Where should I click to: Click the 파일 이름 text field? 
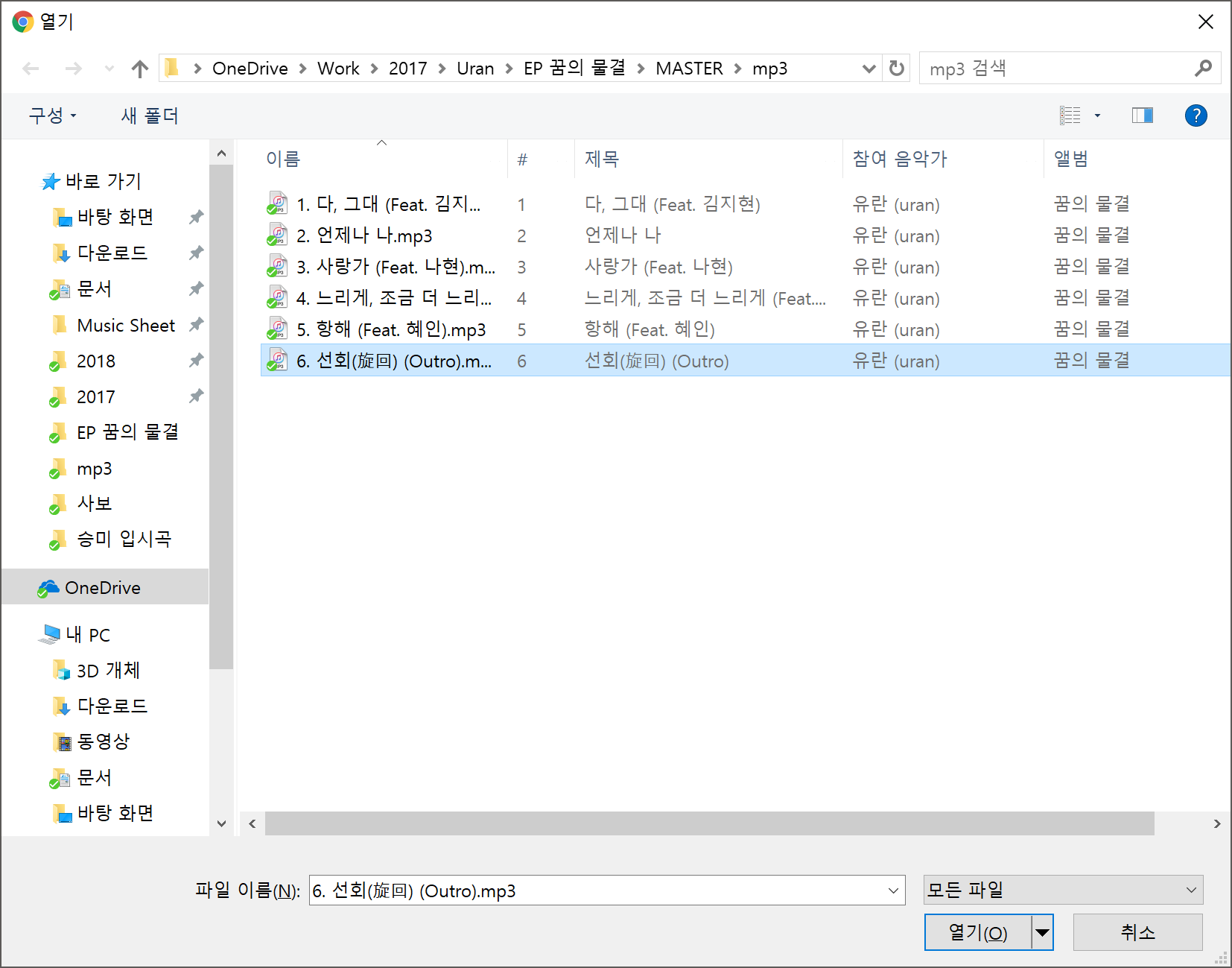[596, 891]
